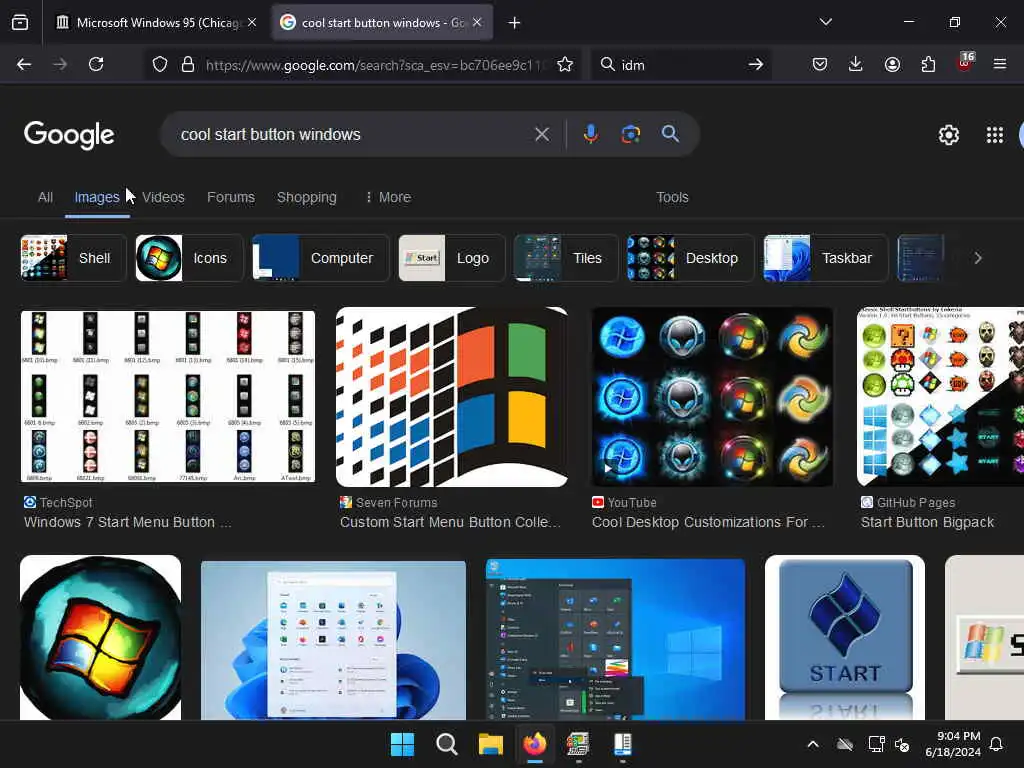Image resolution: width=1024 pixels, height=768 pixels.
Task: Bookmark this page with the star icon
Action: click(x=565, y=64)
